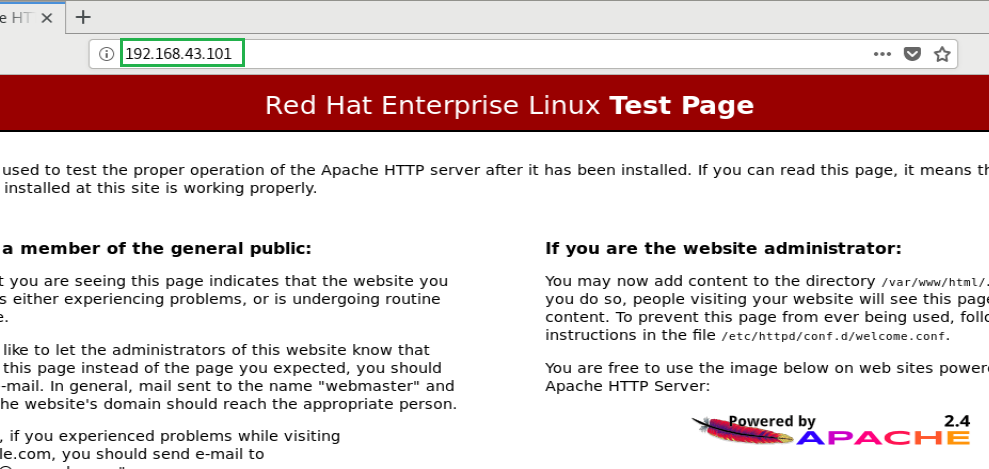This screenshot has height=469, width=989.
Task: Bookmark this page with star icon
Action: tap(942, 54)
